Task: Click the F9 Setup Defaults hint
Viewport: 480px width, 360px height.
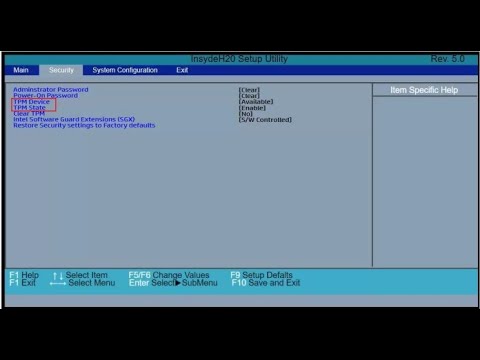Action: 262,275
